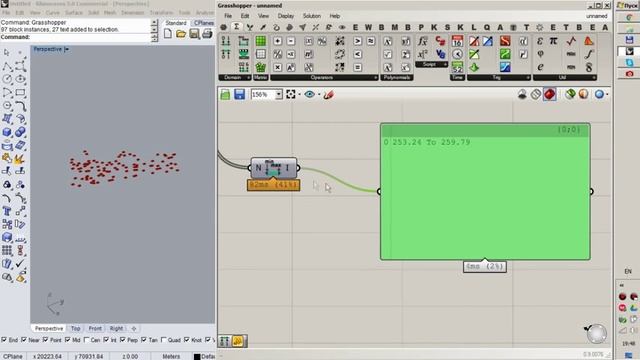
Task: Toggle the Near osnap checkbox
Action: pos(24,340)
